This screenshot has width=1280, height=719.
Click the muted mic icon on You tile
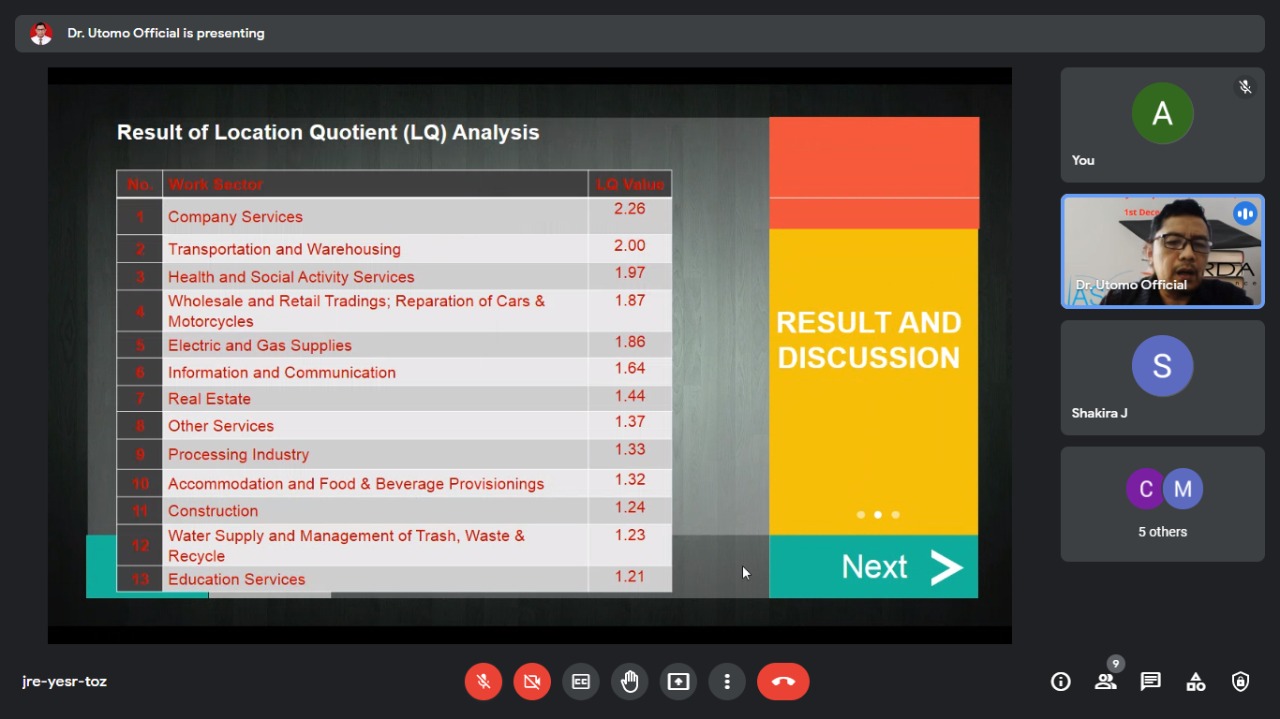tap(1245, 87)
